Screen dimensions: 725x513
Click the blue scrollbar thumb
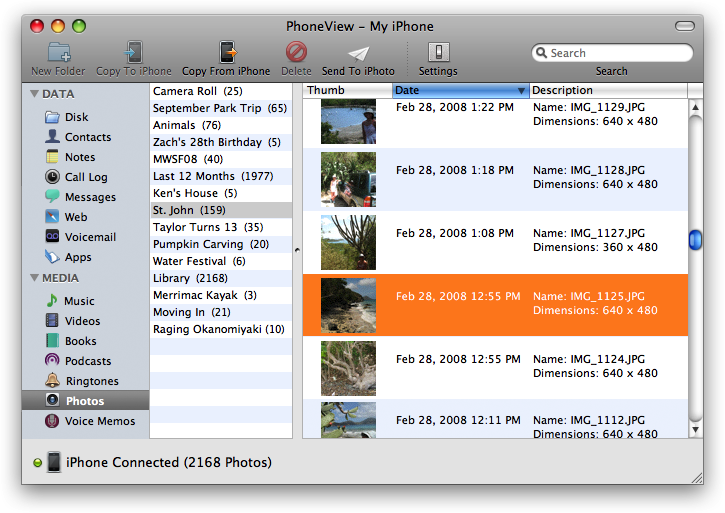[695, 240]
